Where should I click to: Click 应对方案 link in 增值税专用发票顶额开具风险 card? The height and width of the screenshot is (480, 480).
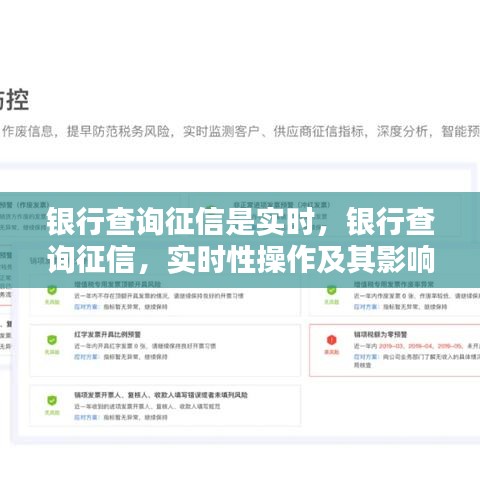point(86,307)
